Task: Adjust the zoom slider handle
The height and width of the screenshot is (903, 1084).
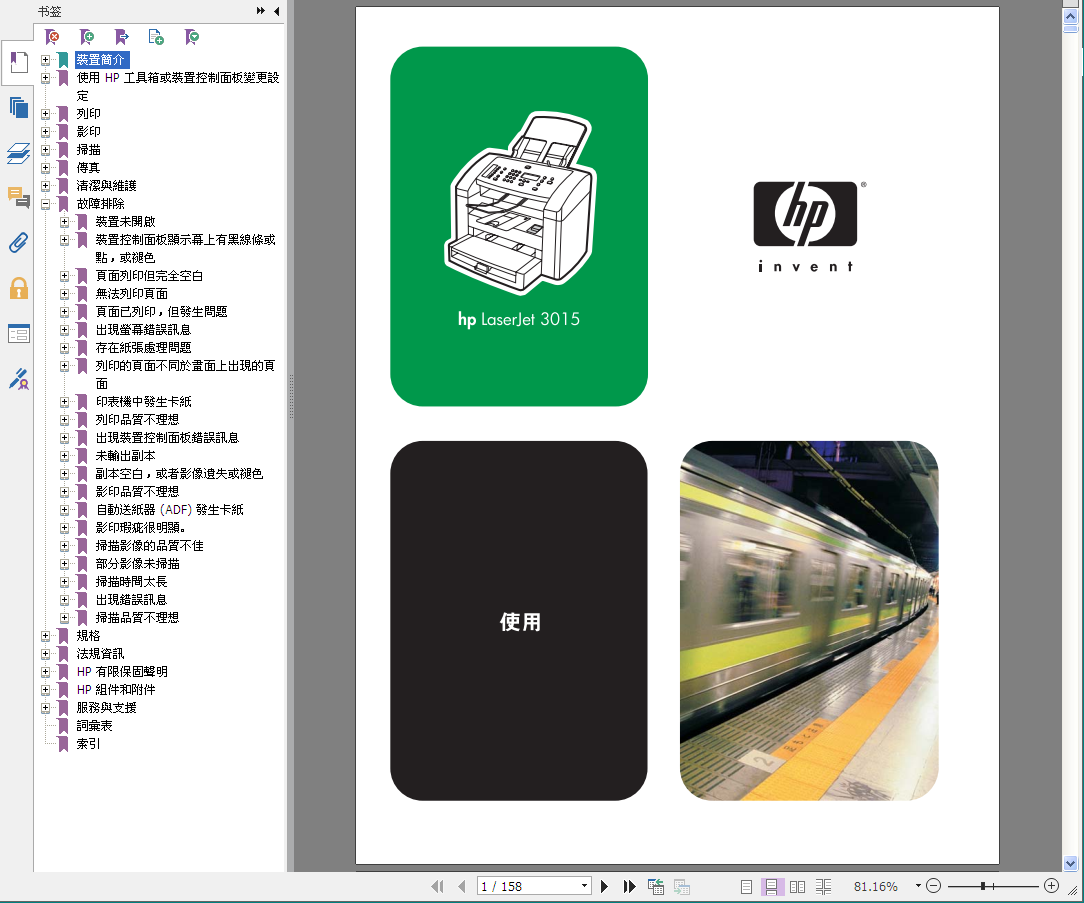Action: pos(982,886)
